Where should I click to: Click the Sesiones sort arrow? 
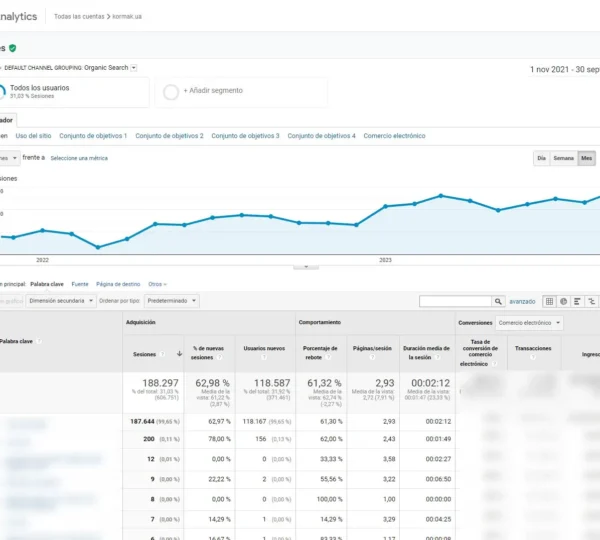pyautogui.click(x=179, y=354)
